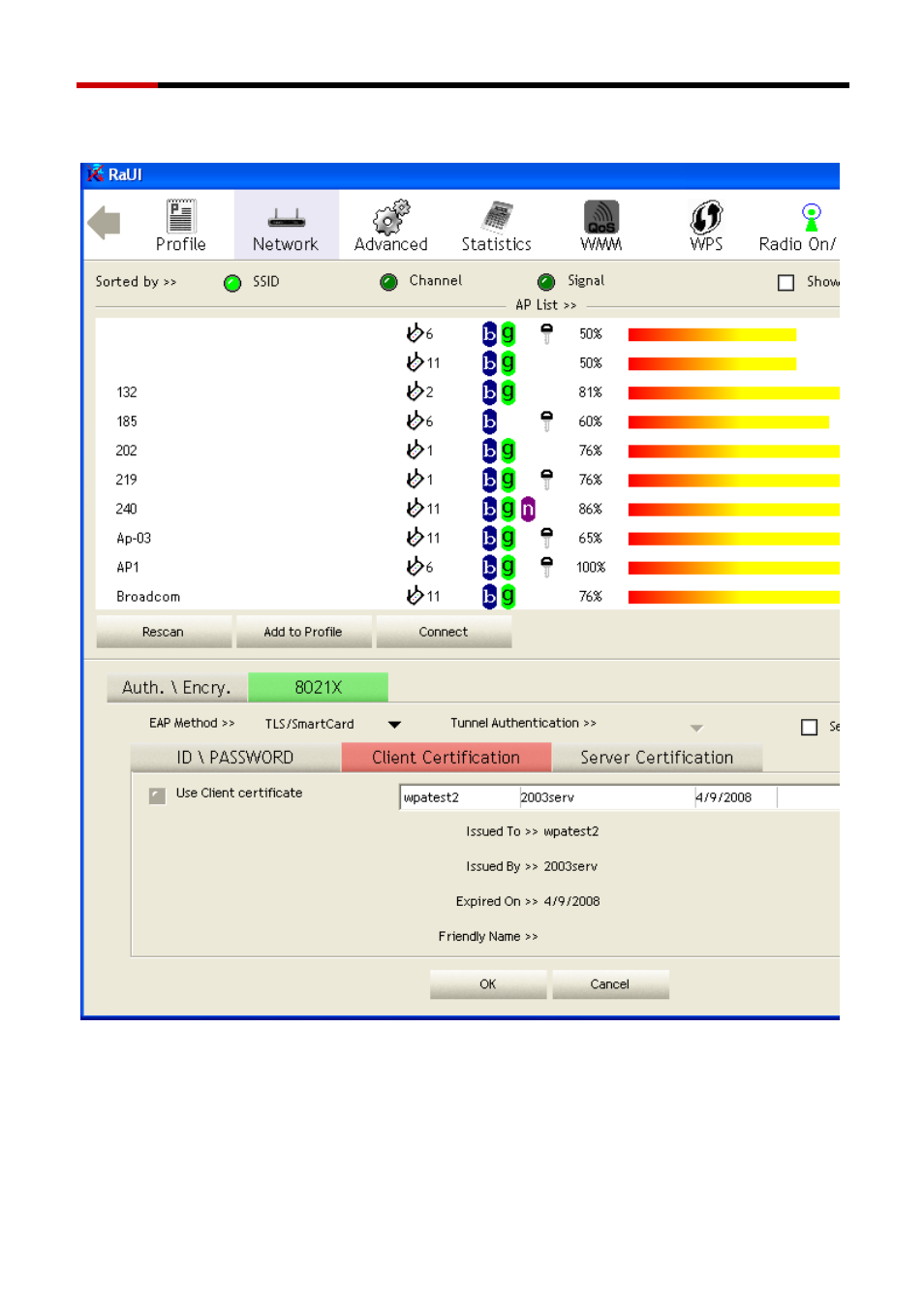Viewport: 924px width, 1308px height.
Task: Sort AP list by Signal
Action: click(x=546, y=282)
